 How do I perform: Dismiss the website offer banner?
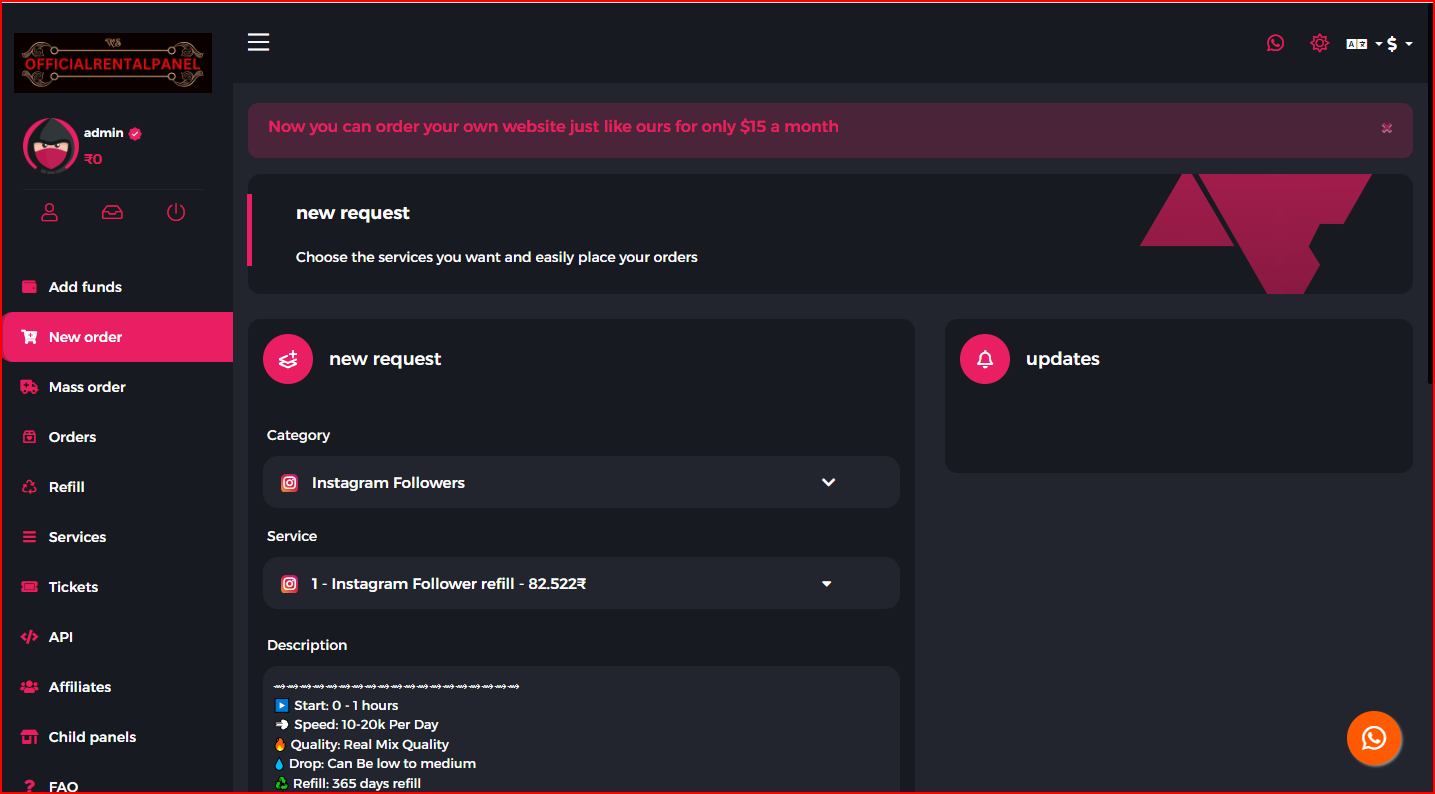tap(1387, 128)
